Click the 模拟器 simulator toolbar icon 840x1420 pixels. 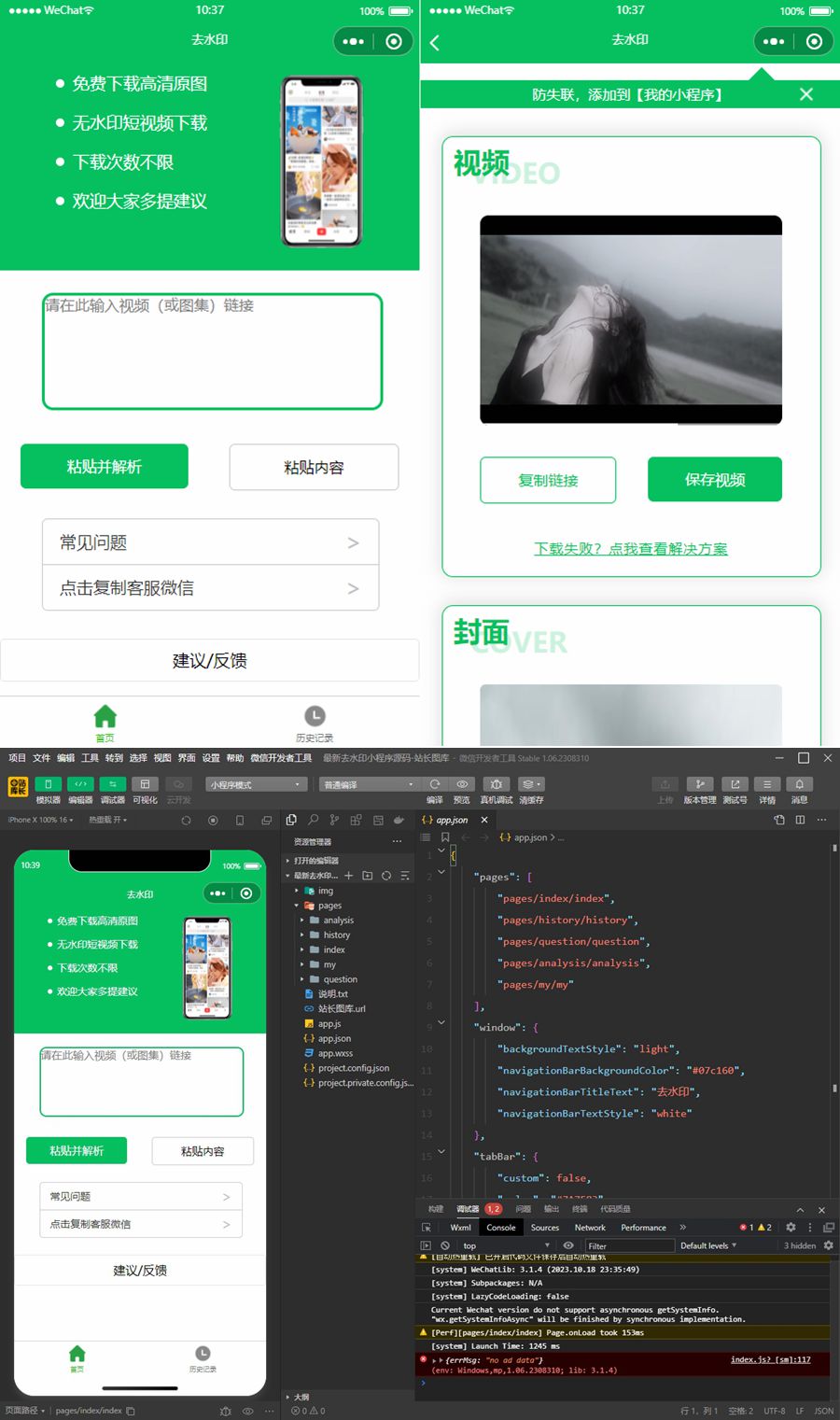48,784
